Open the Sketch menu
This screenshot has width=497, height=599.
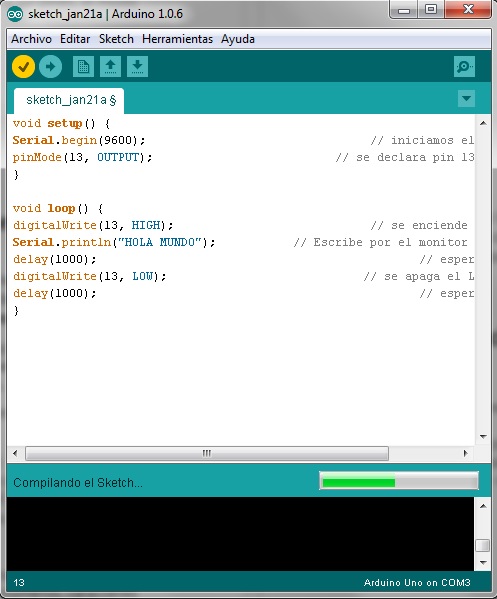pos(116,39)
